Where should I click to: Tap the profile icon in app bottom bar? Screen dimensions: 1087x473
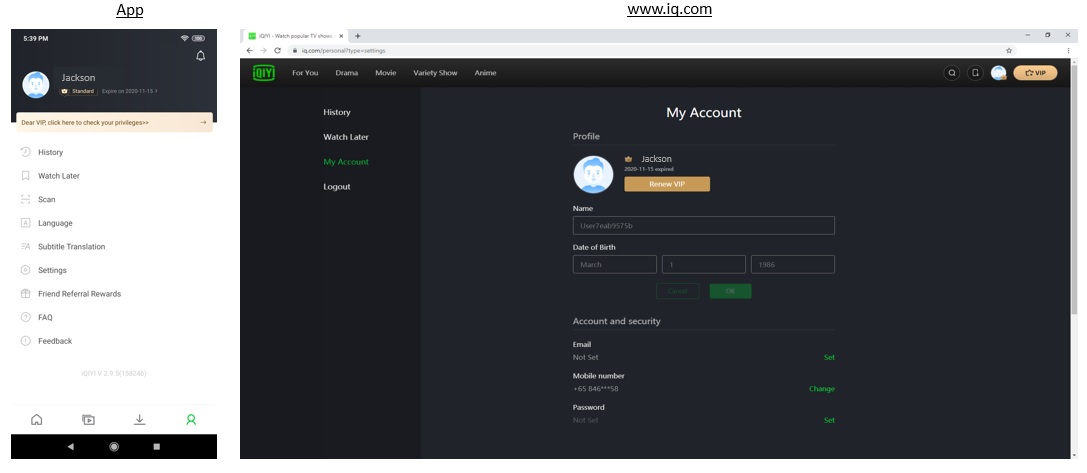[191, 420]
